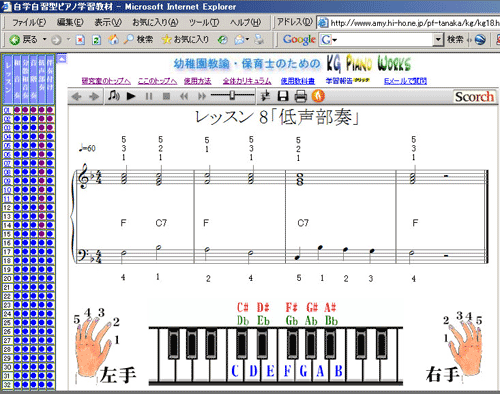
Task: Click the browser home icon
Action: click(113, 40)
